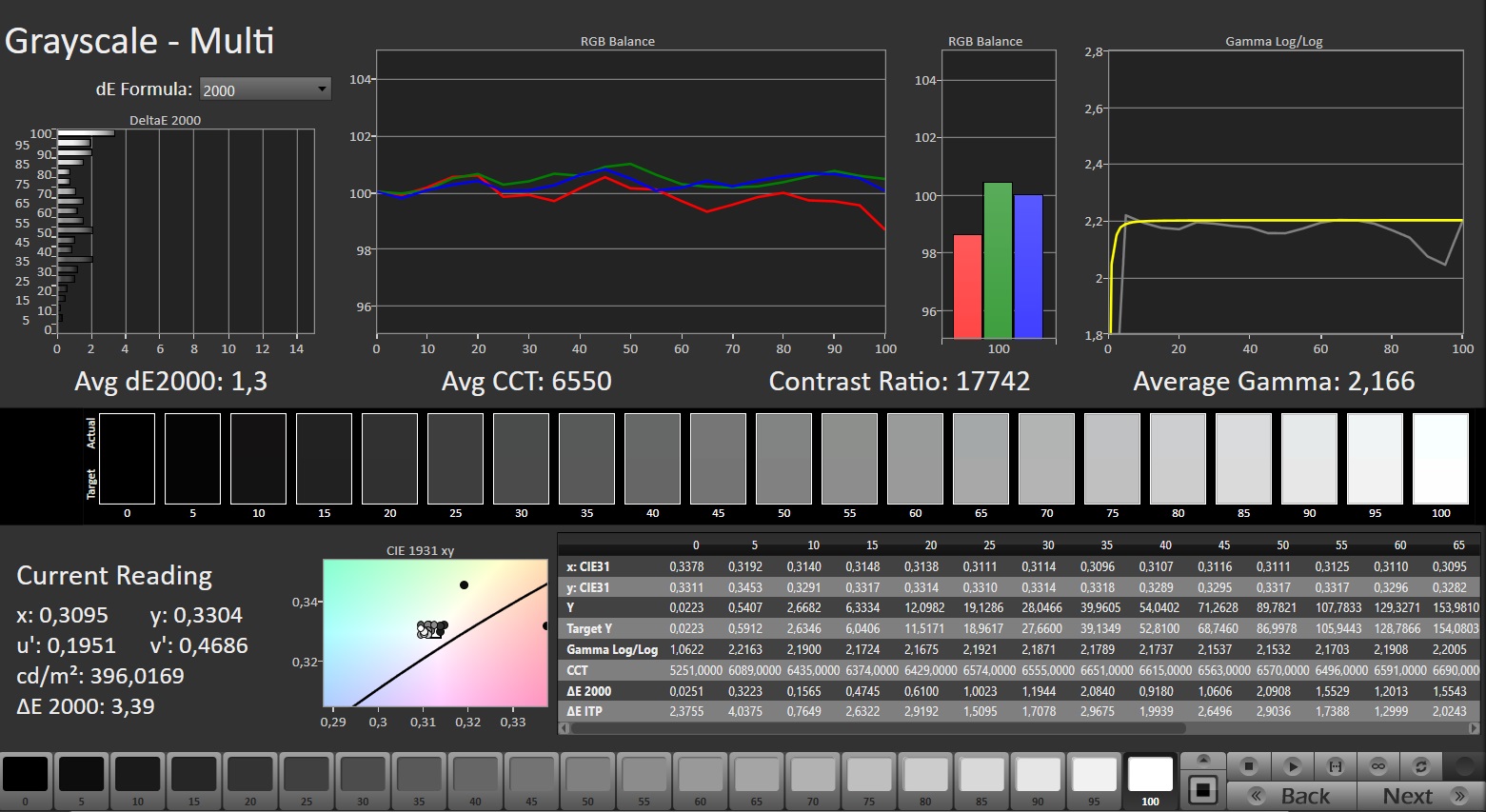Image resolution: width=1486 pixels, height=812 pixels.
Task: Click the Actual/Target patch labeled 80
Action: [x=1178, y=459]
